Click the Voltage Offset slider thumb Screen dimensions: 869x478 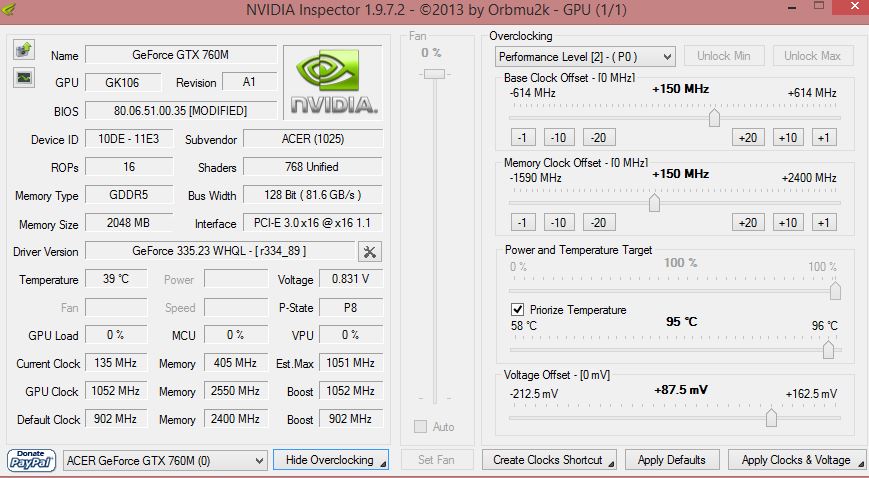[771, 418]
